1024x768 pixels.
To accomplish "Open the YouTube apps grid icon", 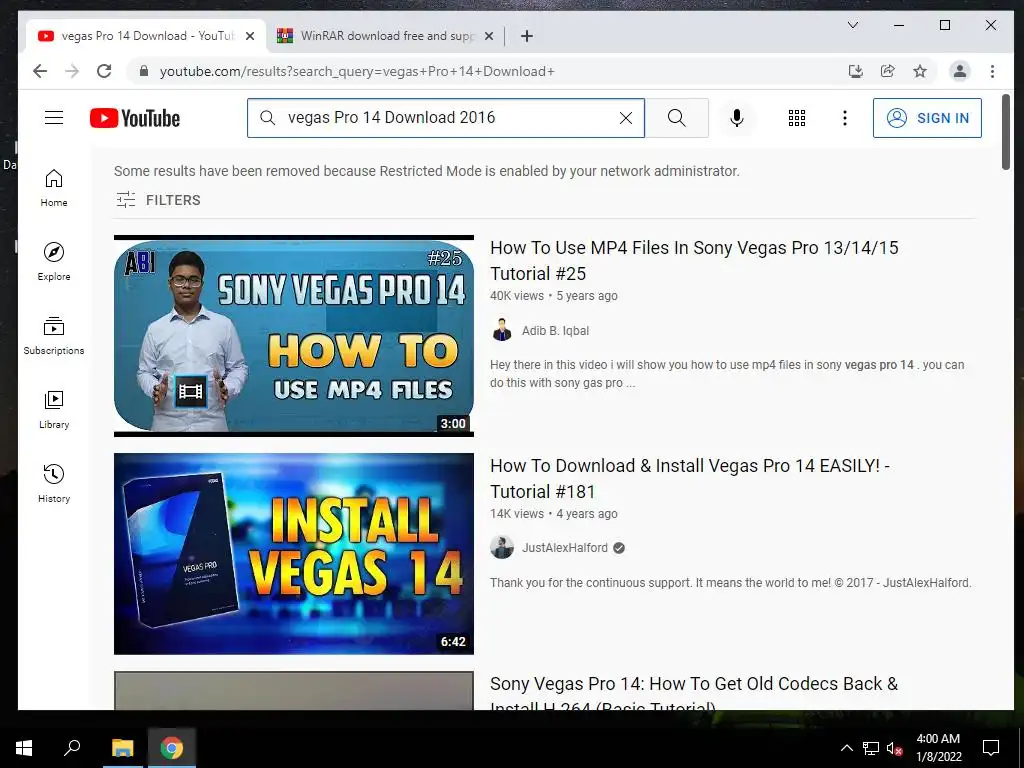I will pyautogui.click(x=797, y=118).
